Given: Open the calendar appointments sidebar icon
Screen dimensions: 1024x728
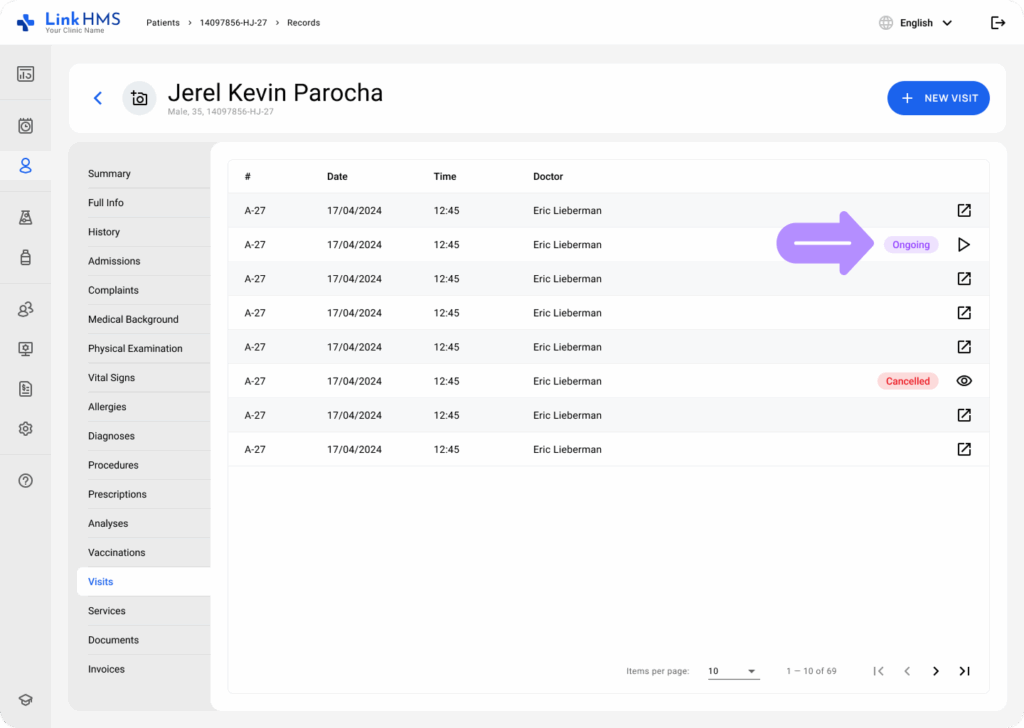Looking at the screenshot, I should [26, 126].
